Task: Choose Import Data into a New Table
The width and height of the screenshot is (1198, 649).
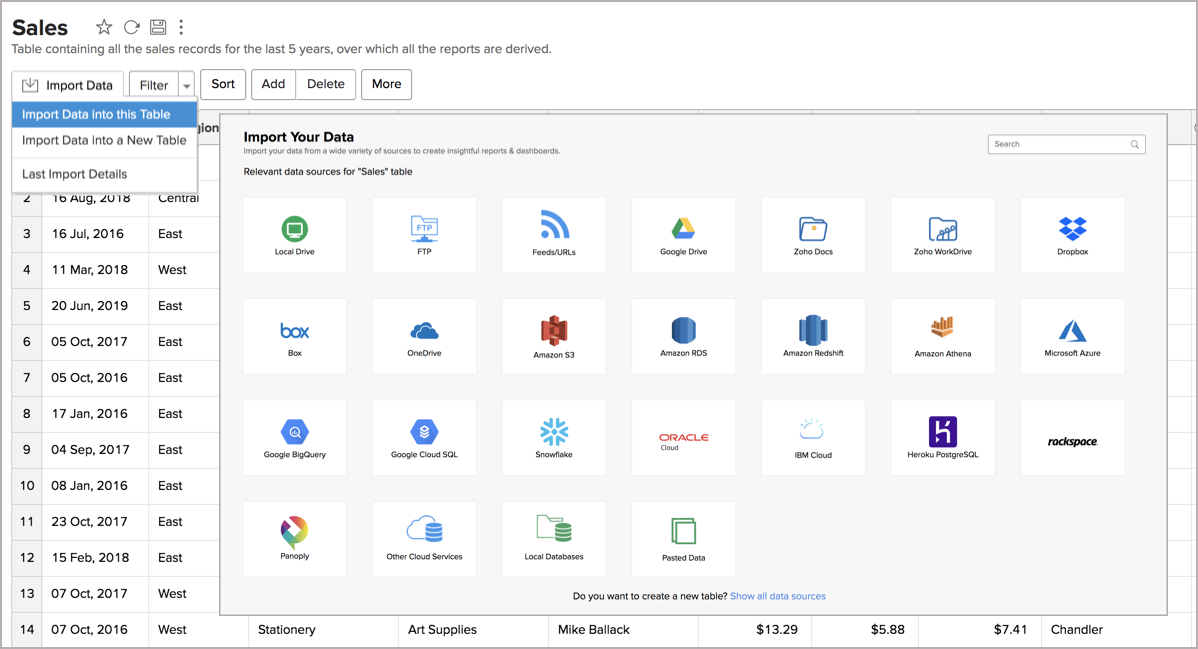Action: [103, 140]
